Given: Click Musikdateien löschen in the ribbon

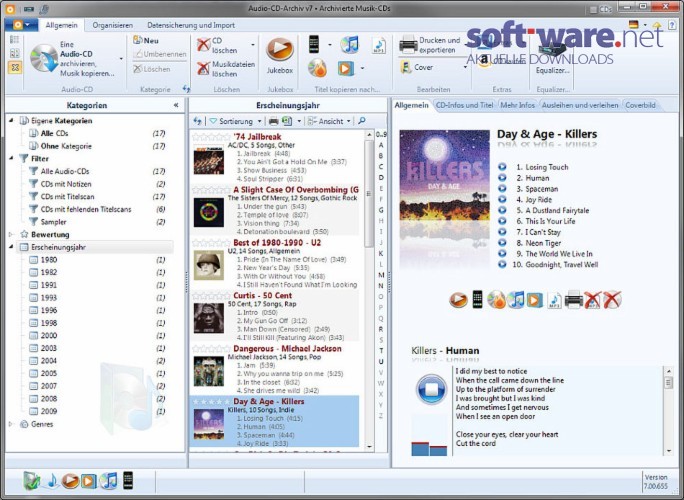Looking at the screenshot, I should 226,68.
